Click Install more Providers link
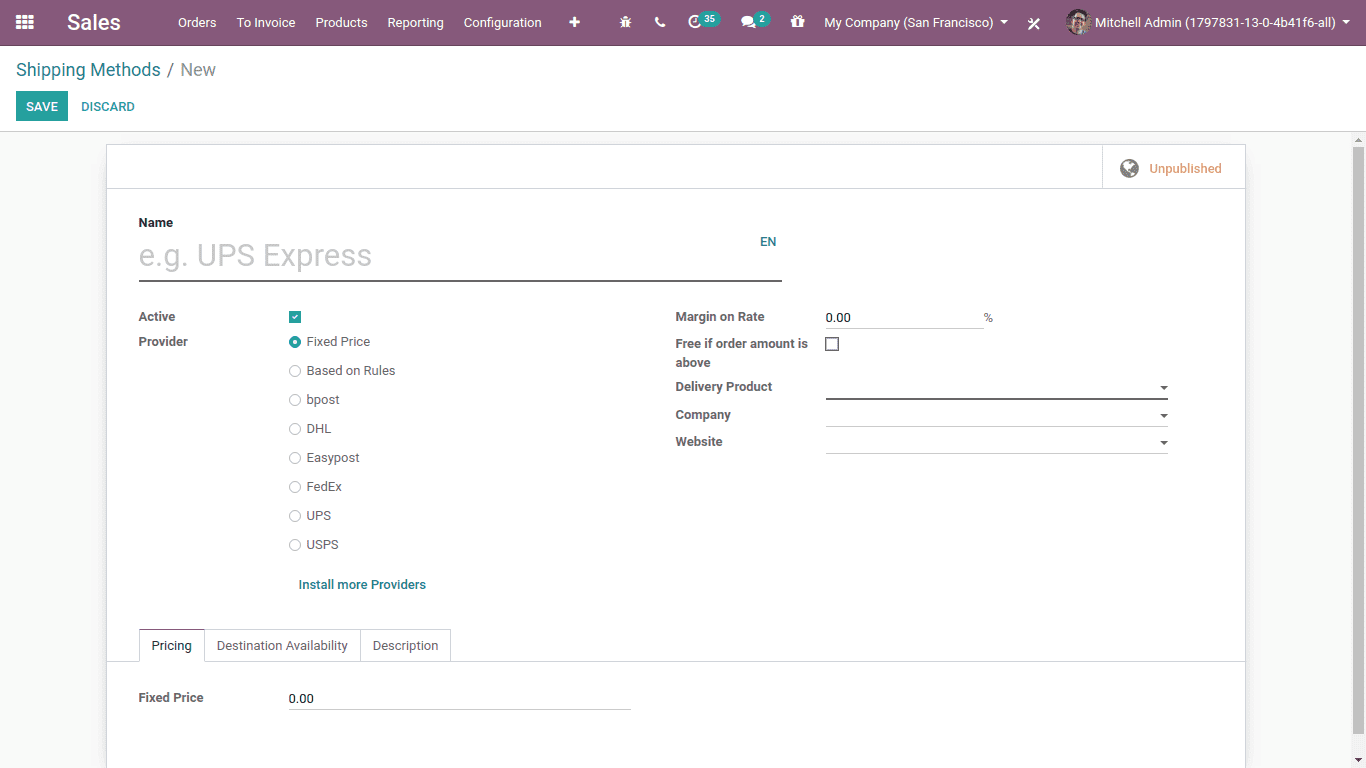Image resolution: width=1366 pixels, height=768 pixels. tap(362, 585)
